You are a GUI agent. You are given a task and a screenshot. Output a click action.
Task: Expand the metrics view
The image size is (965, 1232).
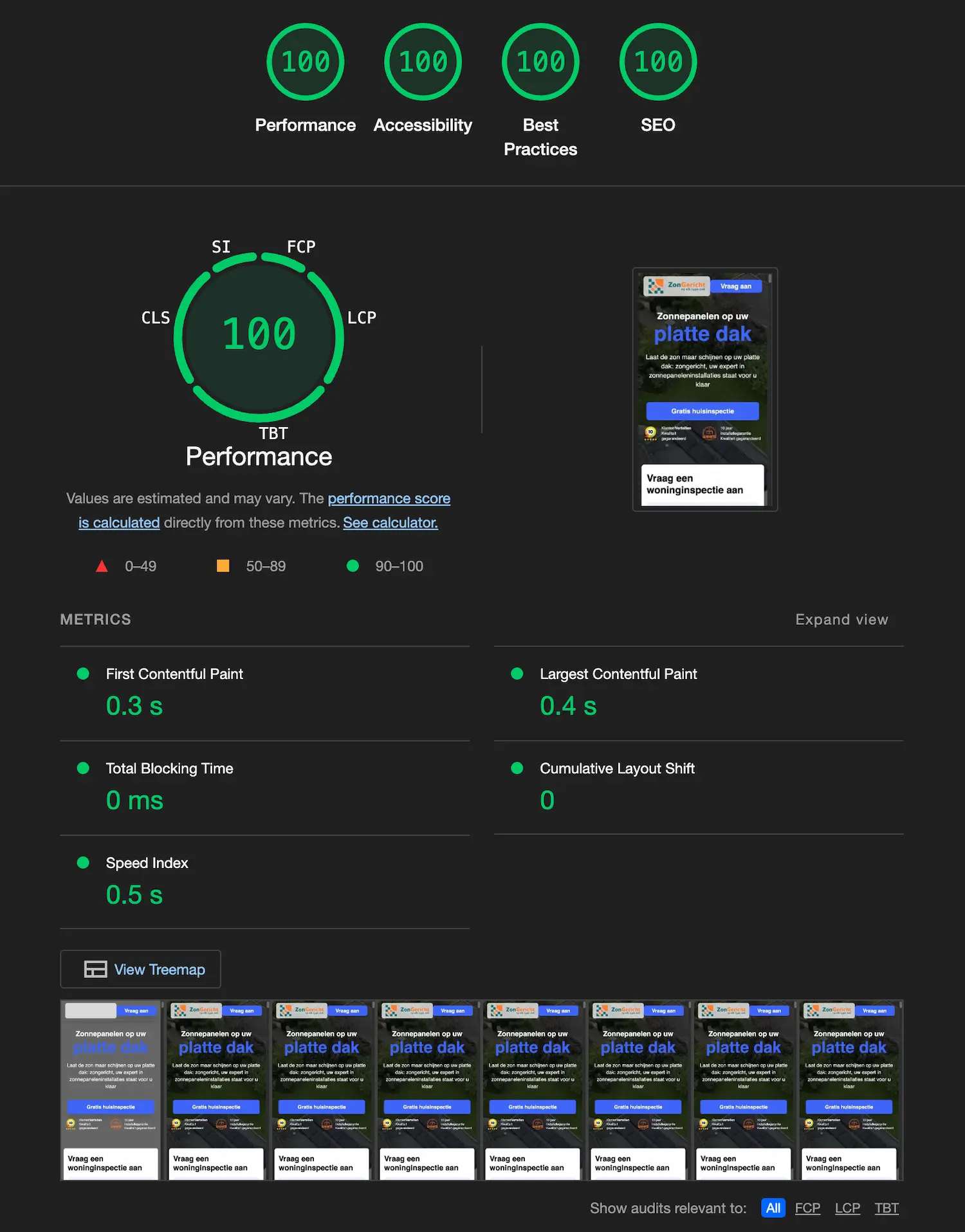coord(841,619)
